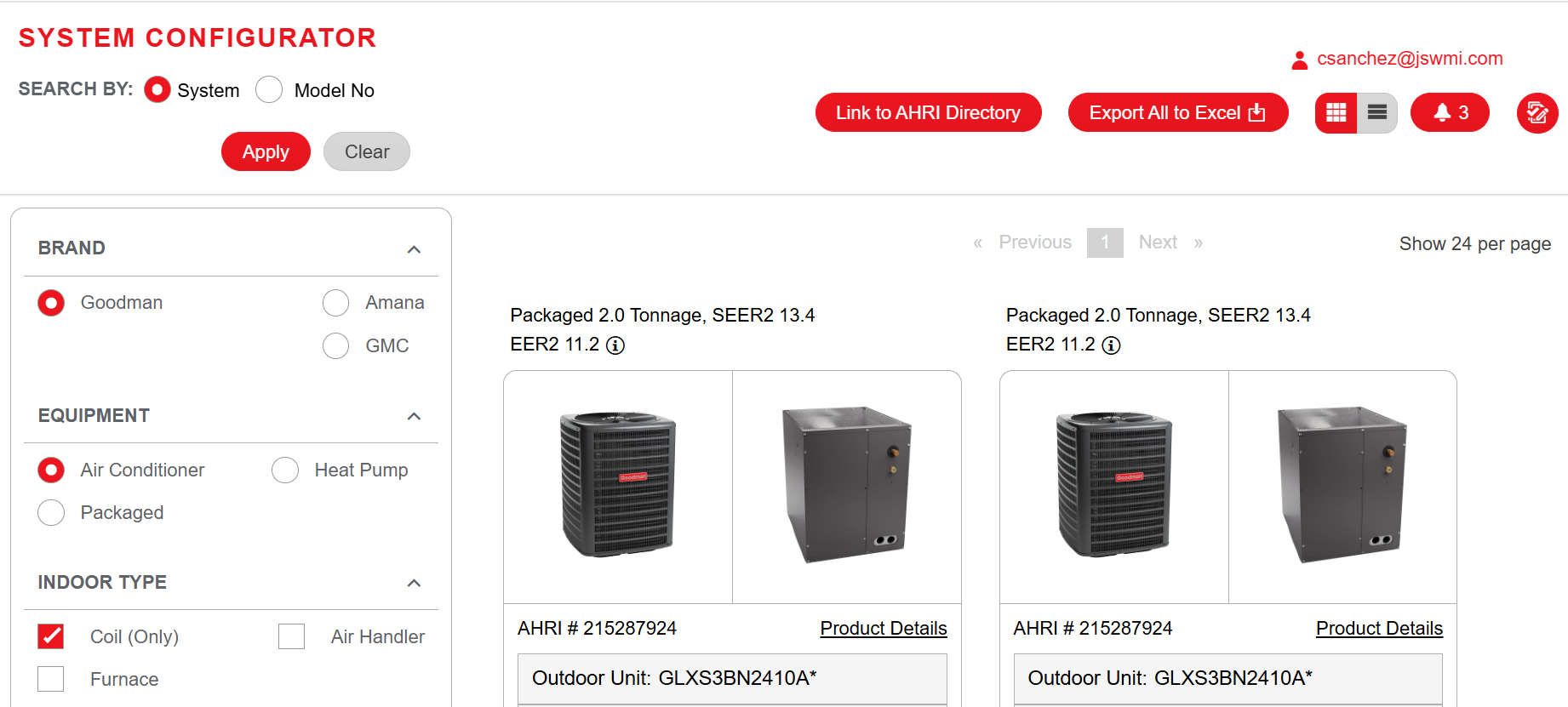The image size is (1568, 707).
Task: Collapse the Indoor Type filter section
Action: [x=414, y=583]
